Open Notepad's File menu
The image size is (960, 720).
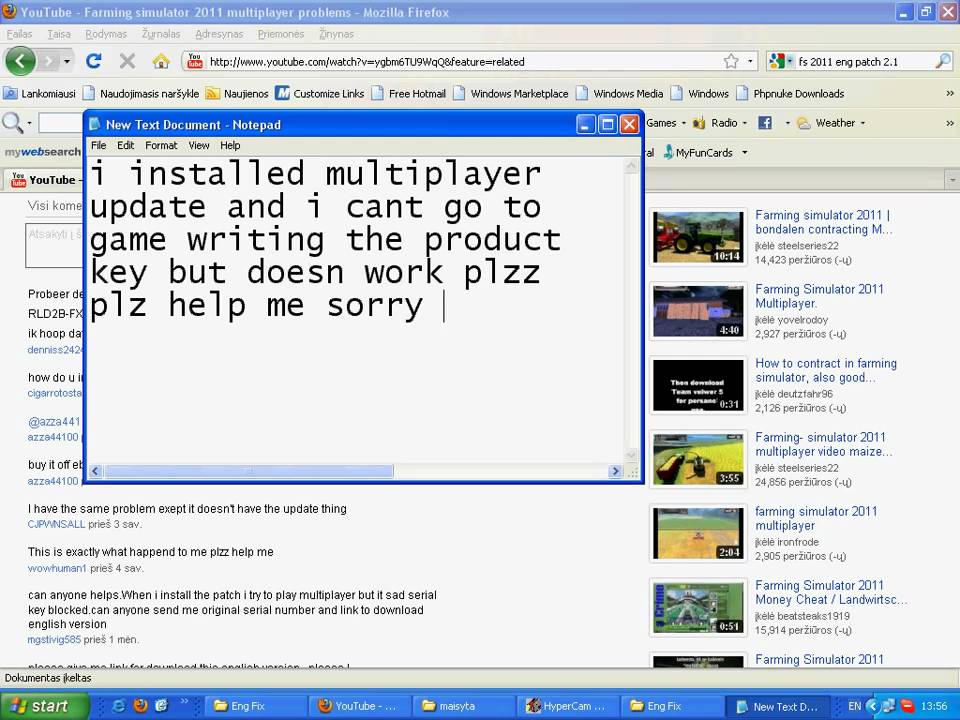point(98,145)
